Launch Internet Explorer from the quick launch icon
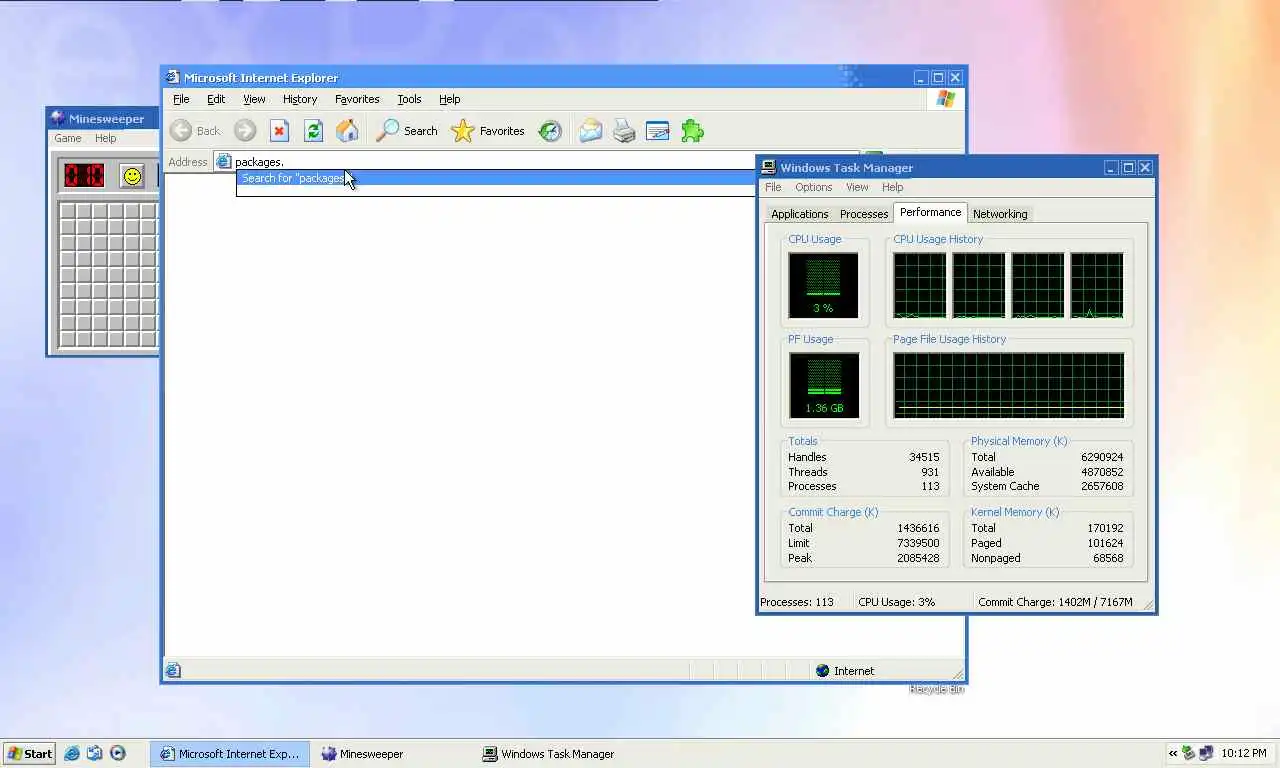The image size is (1280, 768). pos(72,754)
